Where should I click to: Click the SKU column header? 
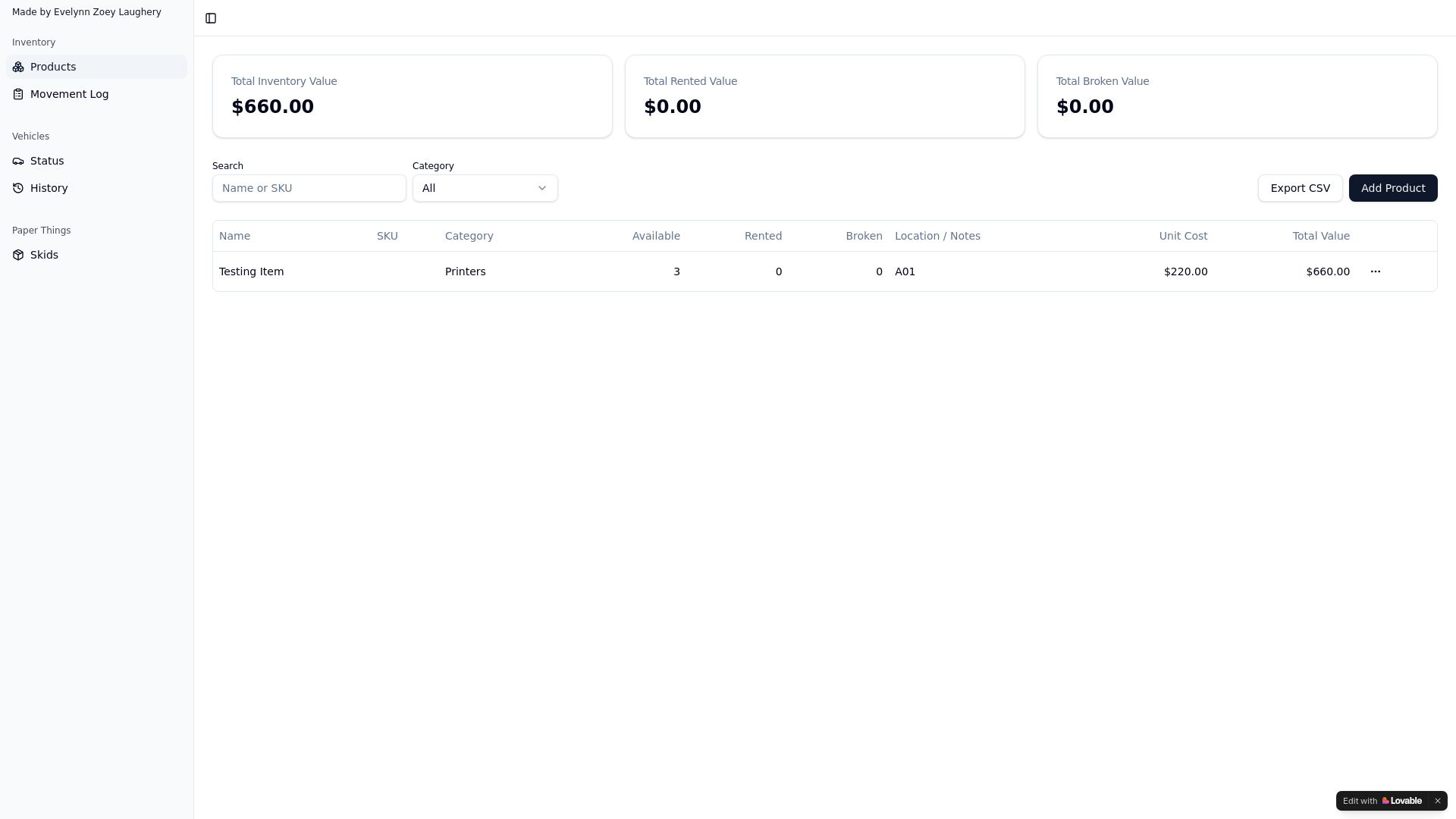coord(388,236)
